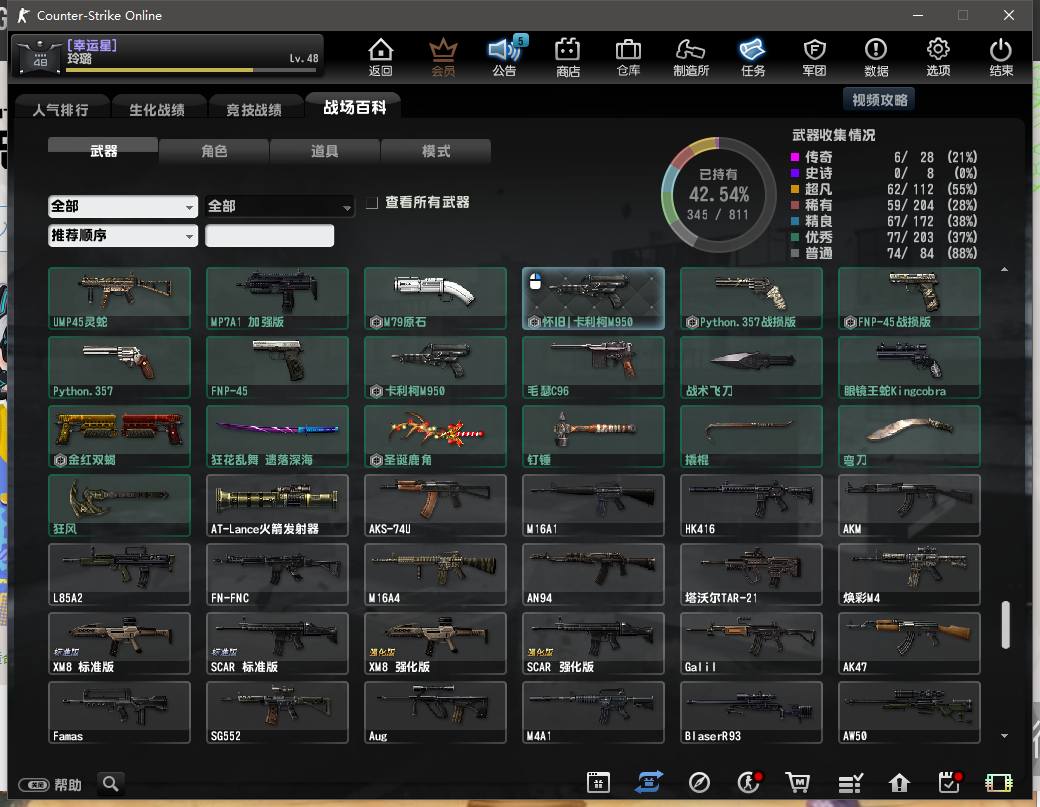Image resolution: width=1040 pixels, height=807 pixels.
Task: Toggle the 帮助 help switch
Action: 33,785
